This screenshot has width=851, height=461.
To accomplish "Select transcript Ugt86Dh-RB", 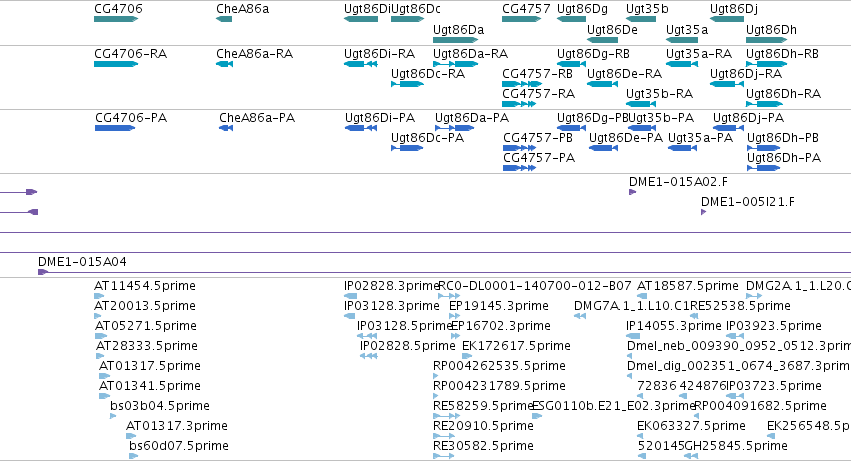I will [x=766, y=64].
